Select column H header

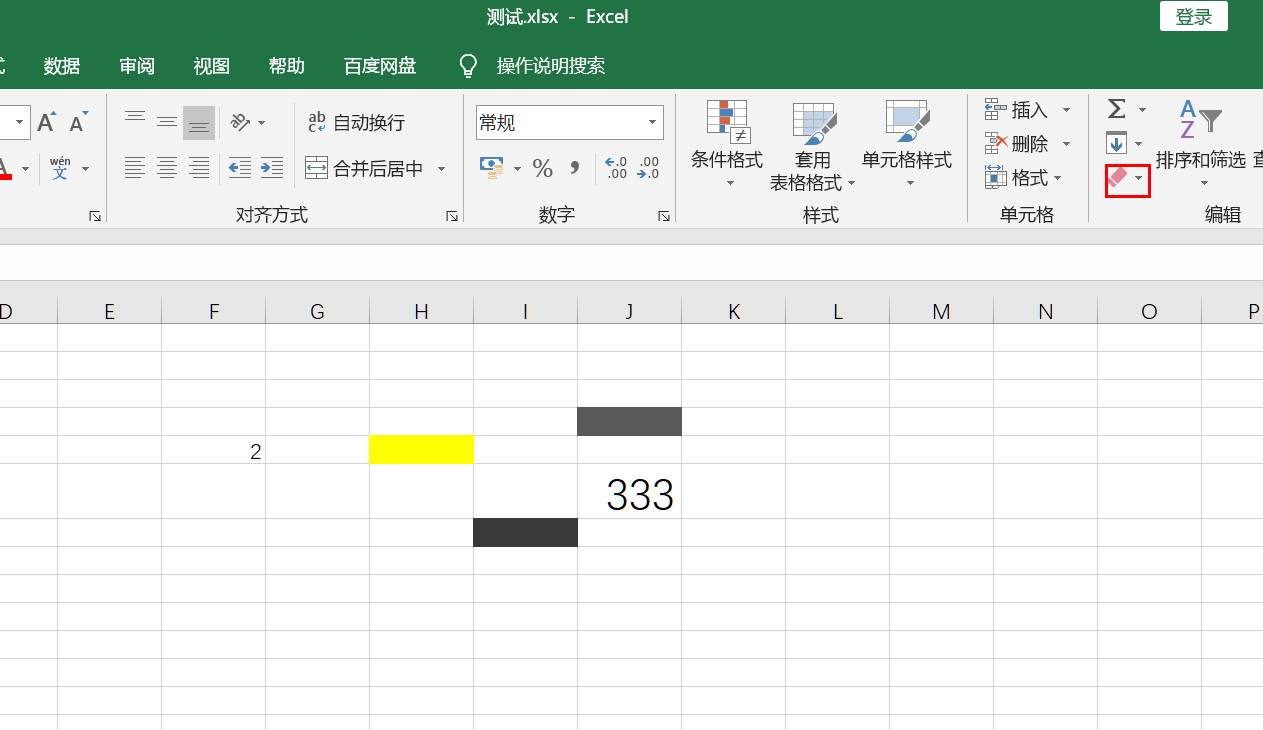[422, 312]
